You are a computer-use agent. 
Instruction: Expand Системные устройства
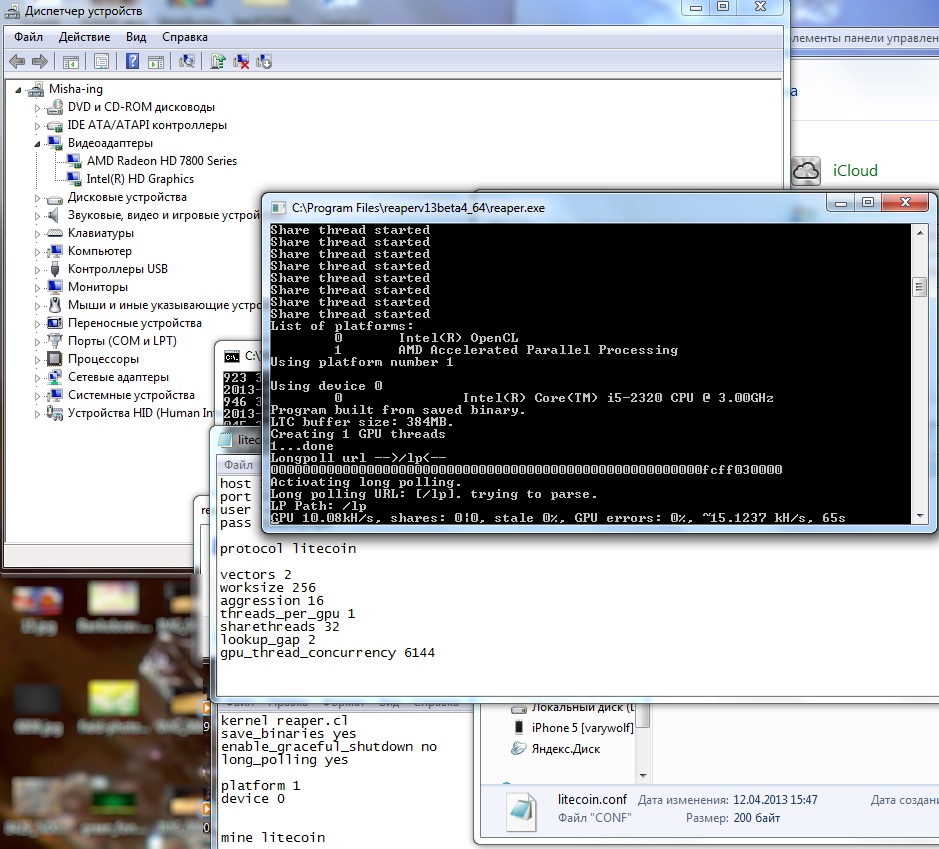pyautogui.click(x=37, y=396)
